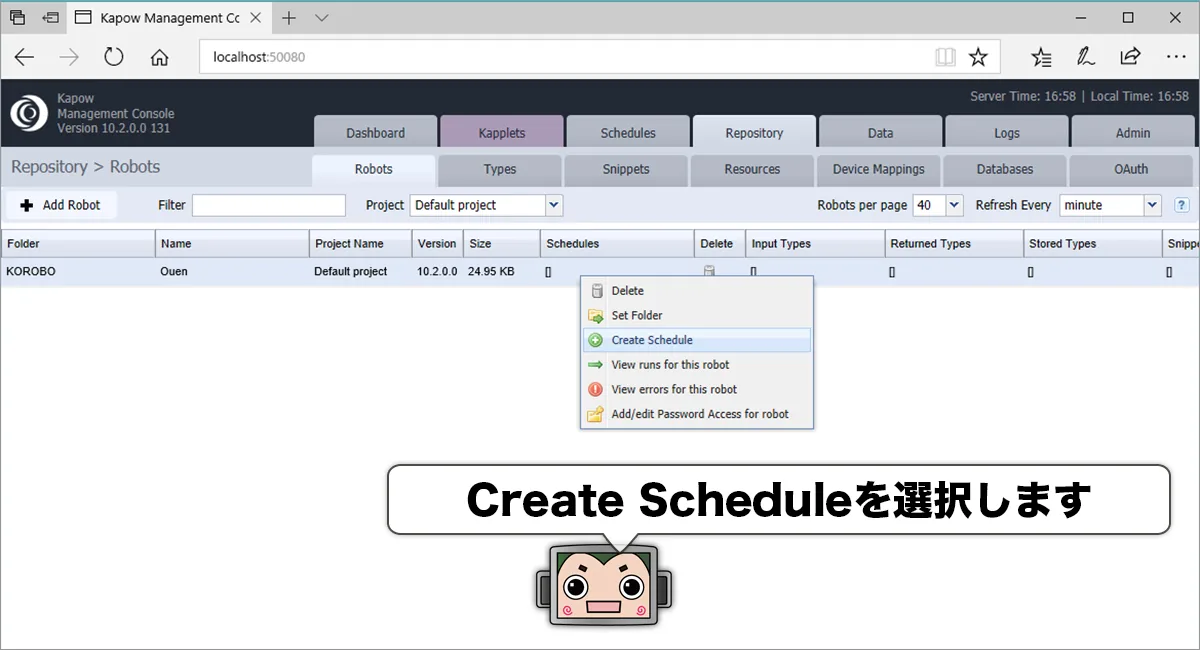Viewport: 1200px width, 650px height.
Task: Open the OAuth sub-tab
Action: click(x=1131, y=169)
